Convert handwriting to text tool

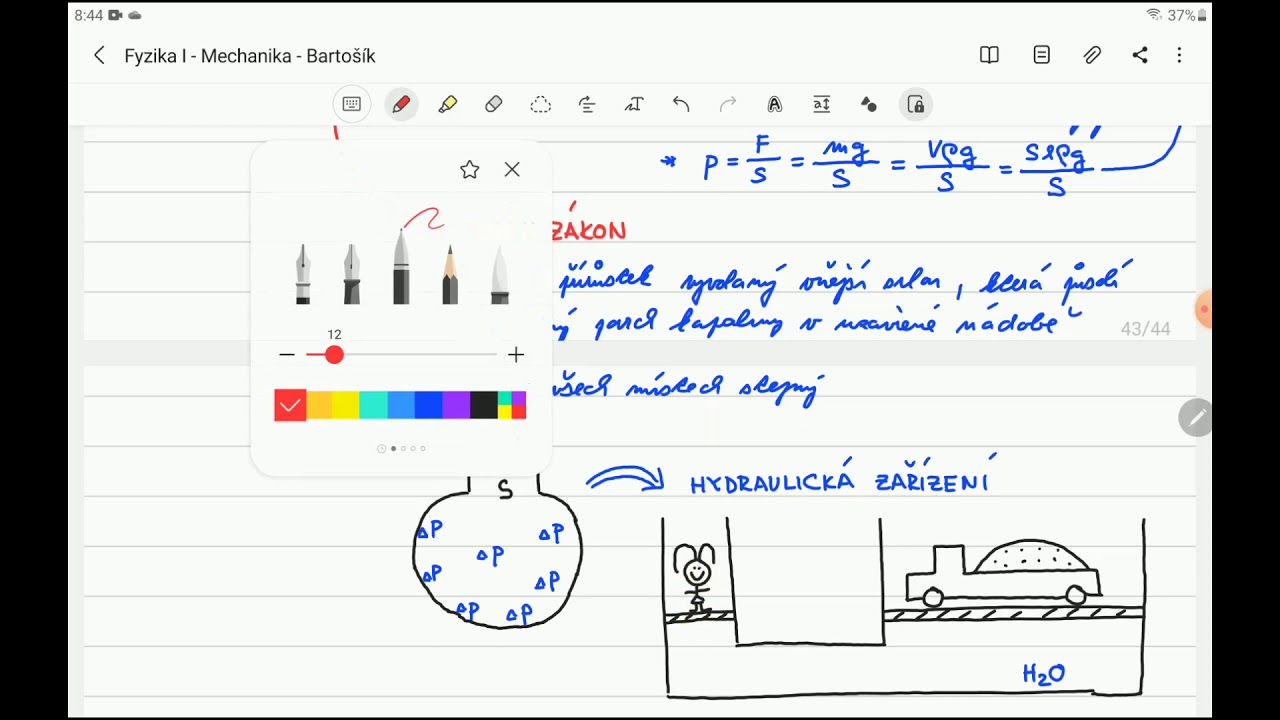coord(634,104)
